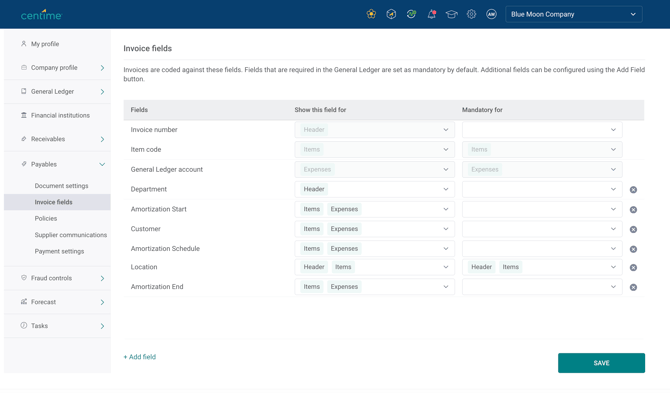
Task: Remove the Amortization Start field
Action: click(x=633, y=210)
